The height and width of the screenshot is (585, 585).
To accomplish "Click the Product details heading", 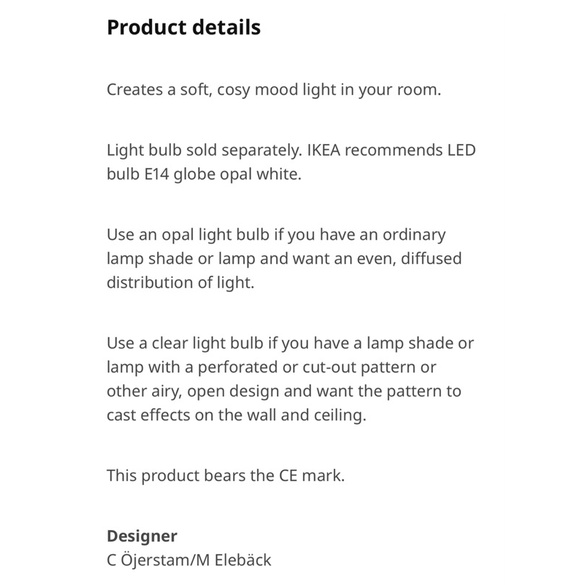I will tap(184, 27).
